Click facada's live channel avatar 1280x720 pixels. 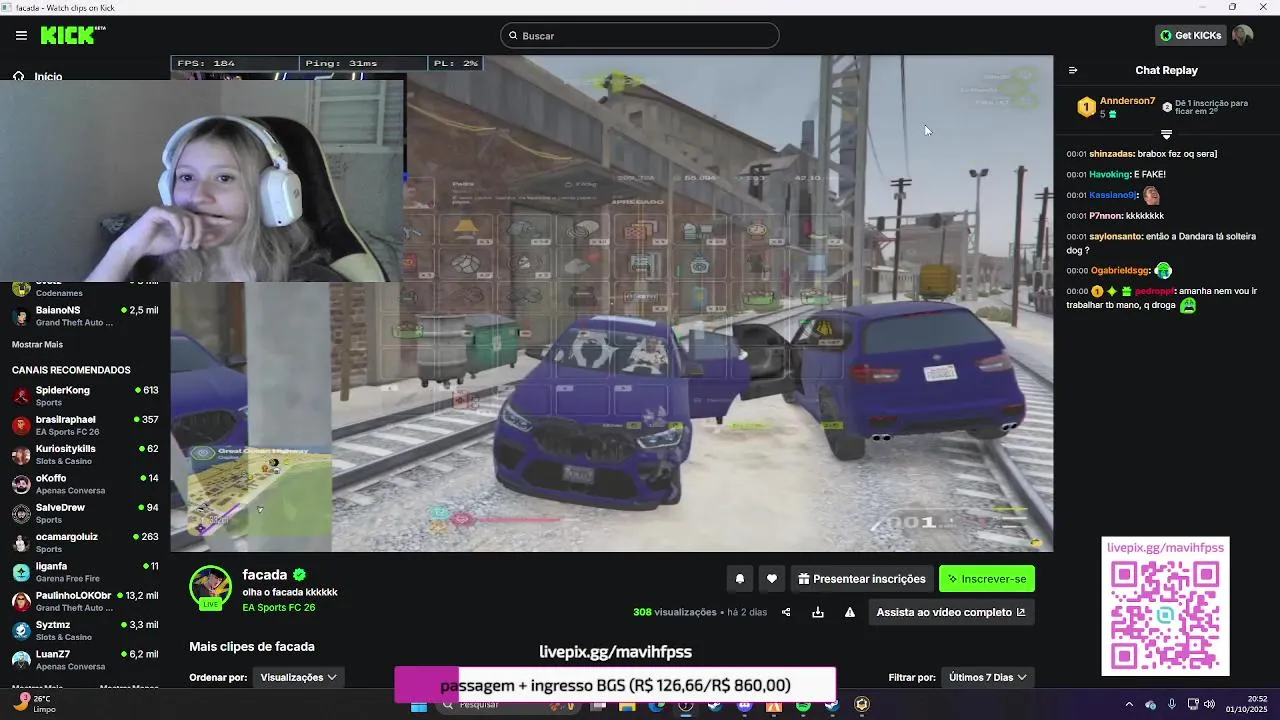(210, 587)
